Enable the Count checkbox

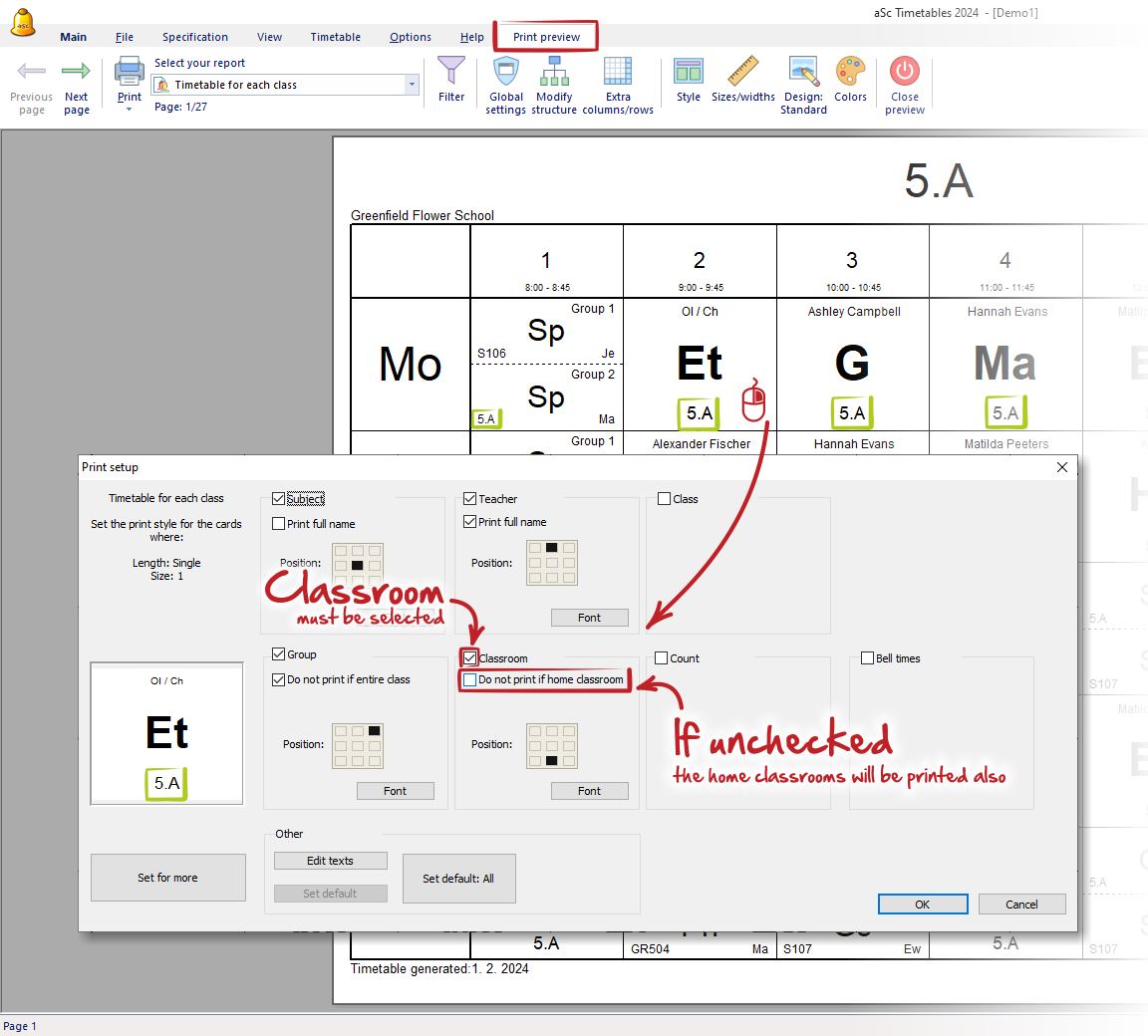pyautogui.click(x=661, y=657)
